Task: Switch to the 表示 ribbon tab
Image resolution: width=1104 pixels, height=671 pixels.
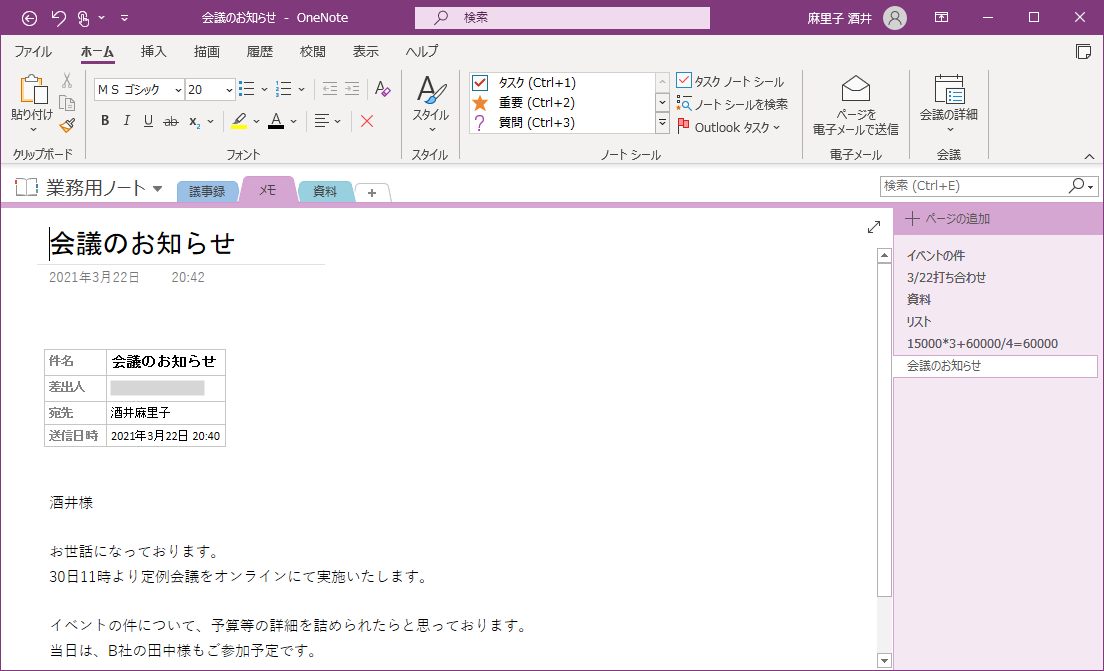Action: tap(365, 51)
